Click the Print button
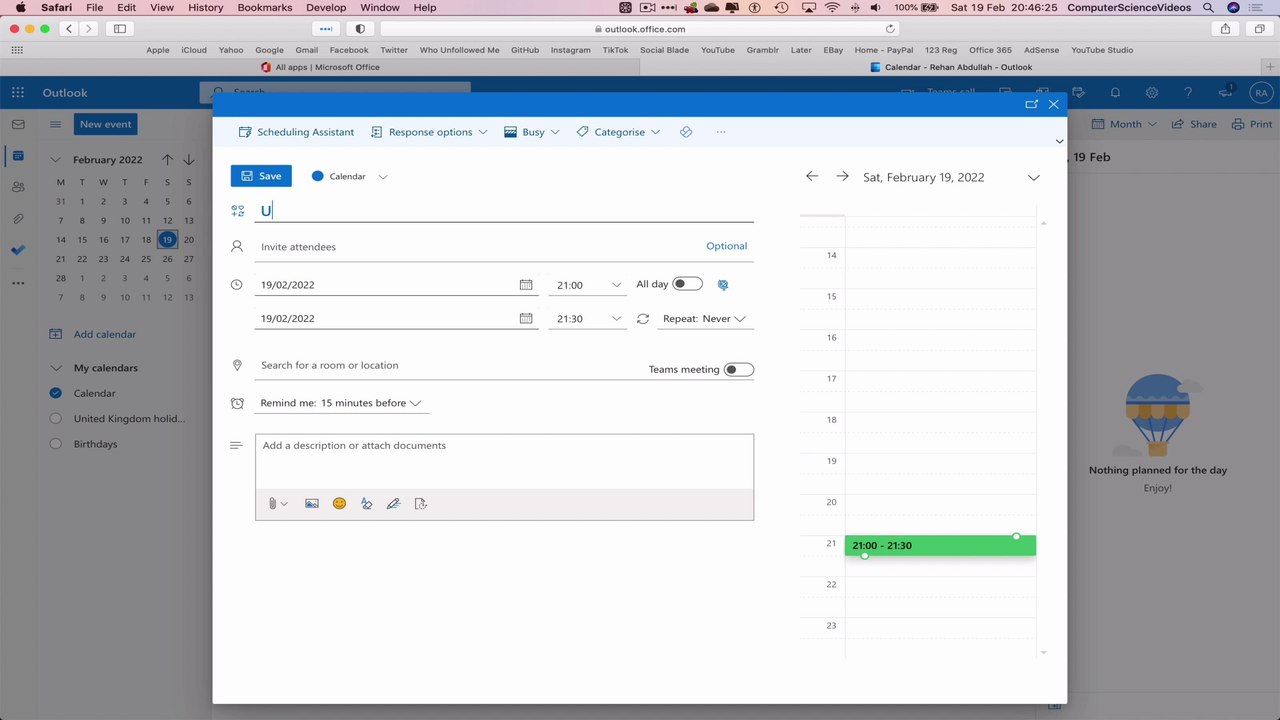Viewport: 1280px width, 720px height. coord(1251,124)
